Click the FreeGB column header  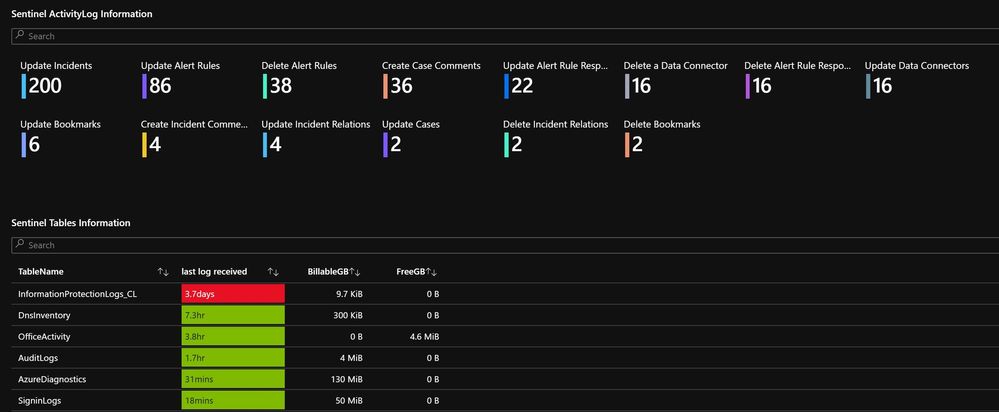(x=410, y=272)
